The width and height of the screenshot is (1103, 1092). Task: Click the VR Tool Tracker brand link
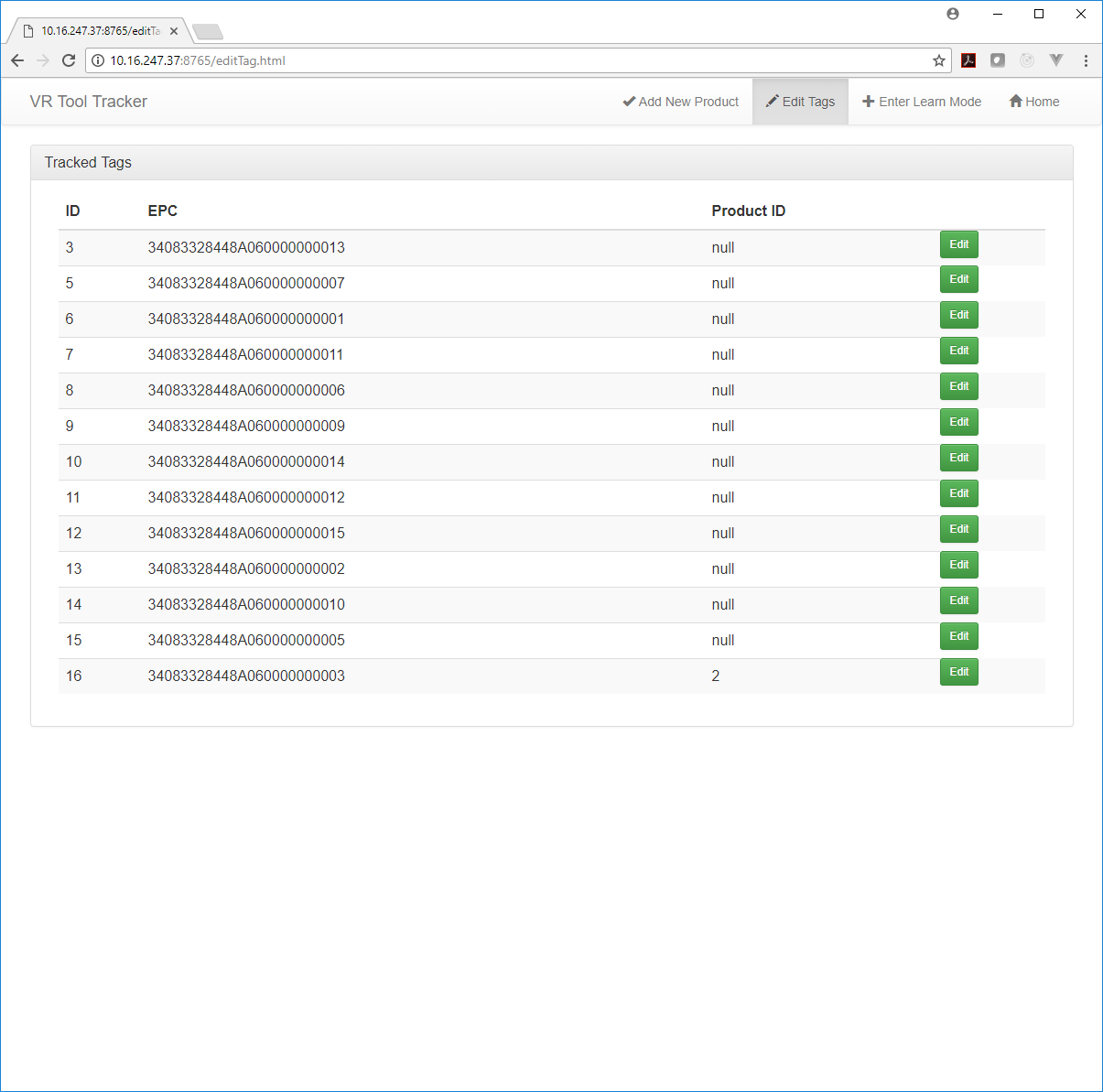pos(88,102)
